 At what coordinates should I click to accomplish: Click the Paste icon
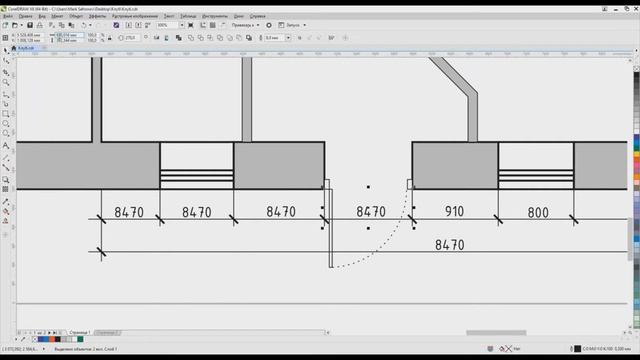coord(71,25)
